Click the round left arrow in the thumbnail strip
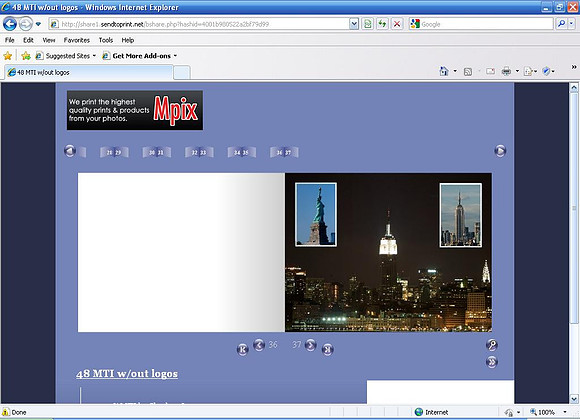This screenshot has width=580, height=420. (70, 151)
